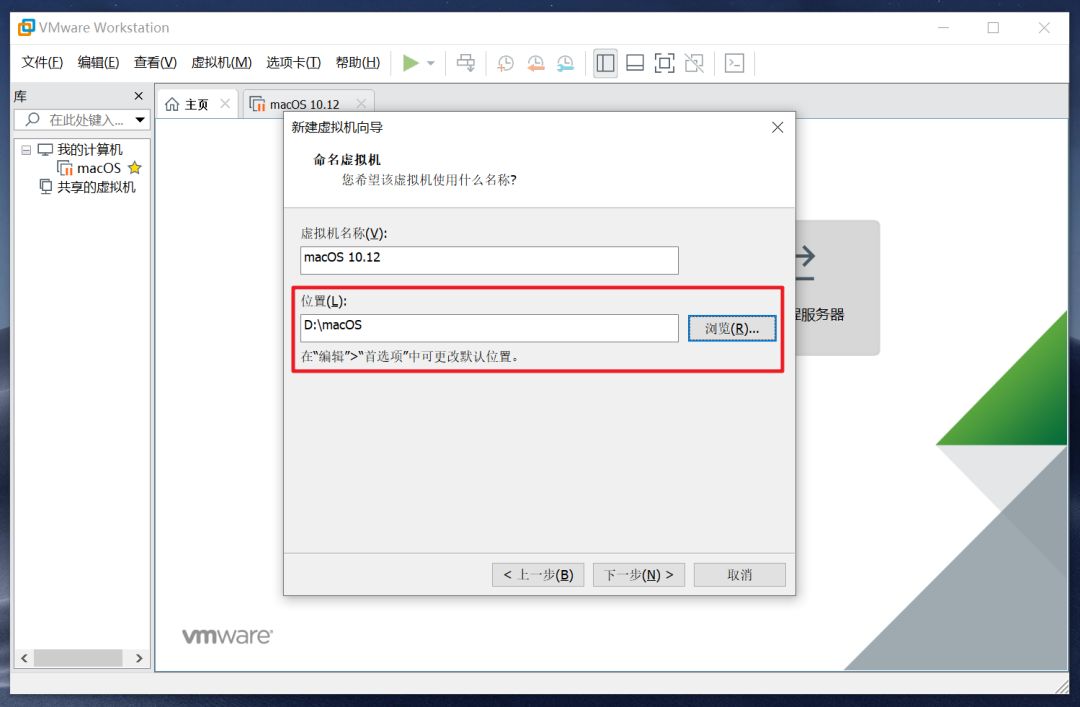Click the library horizontal scrollbar thumb
This screenshot has height=707, width=1080.
tap(78, 658)
